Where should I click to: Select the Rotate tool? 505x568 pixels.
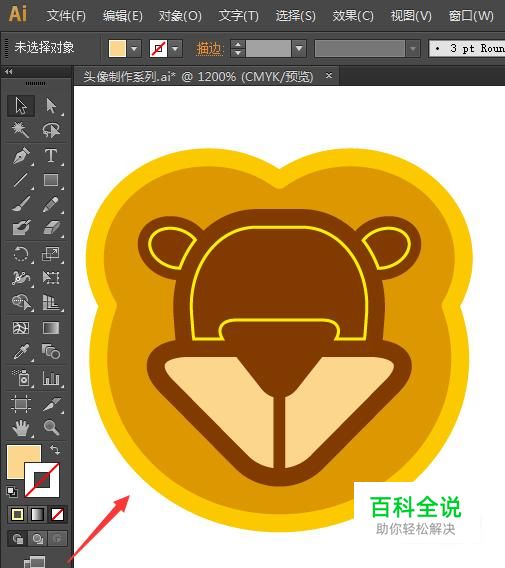tap(21, 254)
